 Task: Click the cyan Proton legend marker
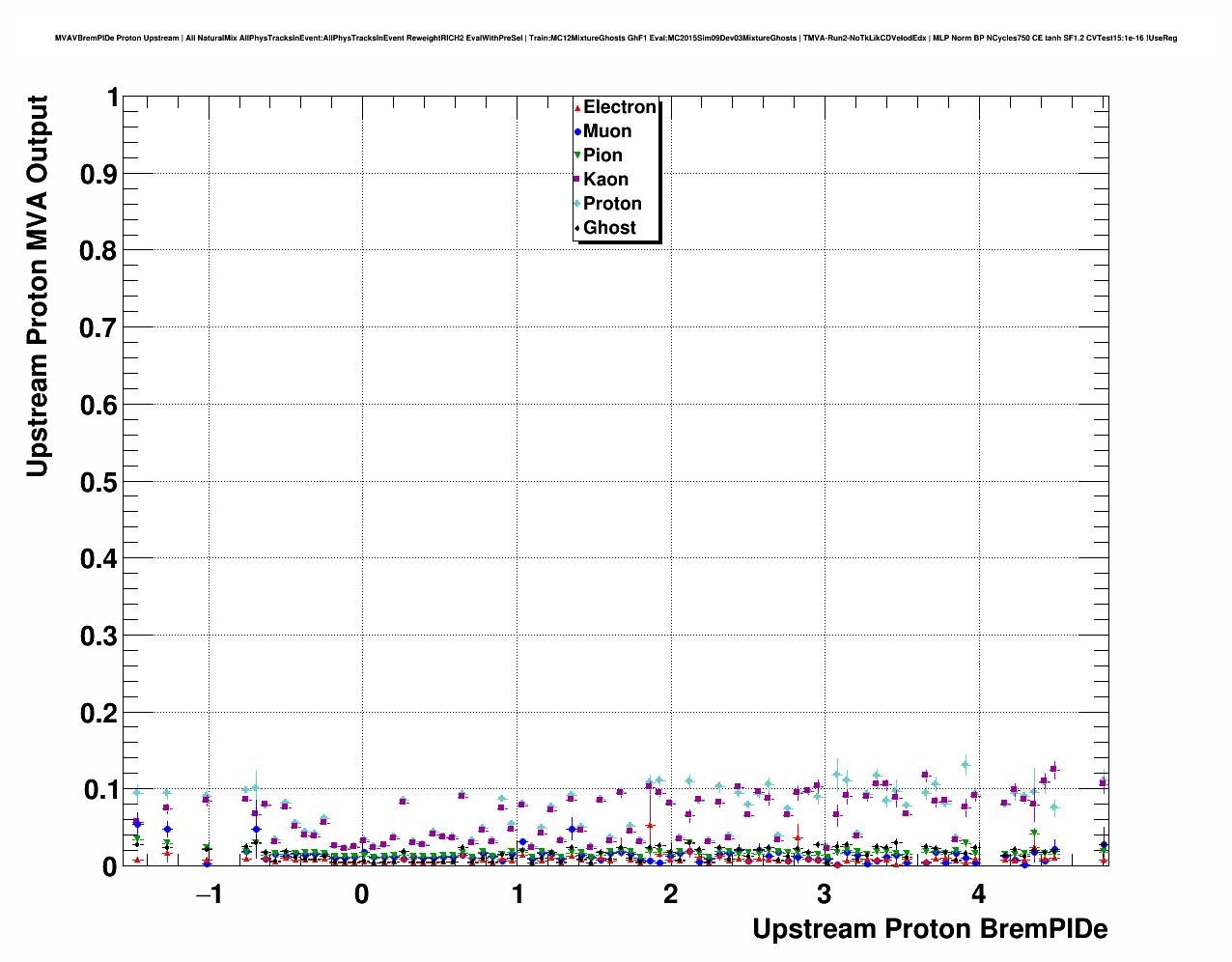tap(577, 204)
